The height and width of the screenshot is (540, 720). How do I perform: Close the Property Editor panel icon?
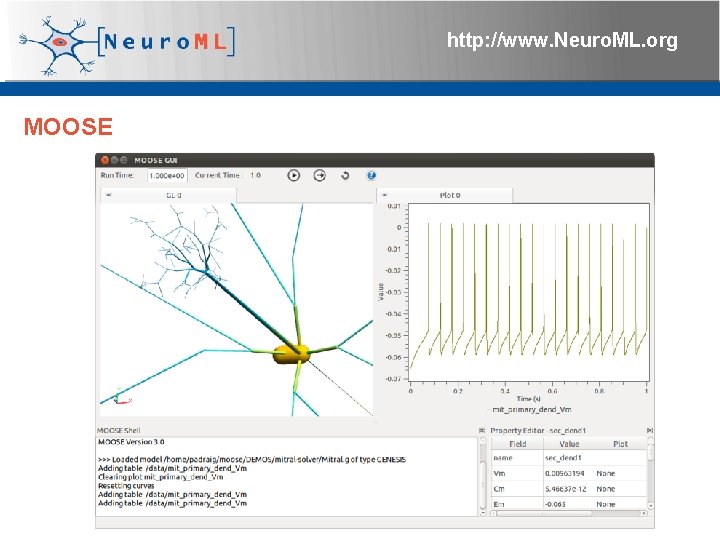[650, 430]
